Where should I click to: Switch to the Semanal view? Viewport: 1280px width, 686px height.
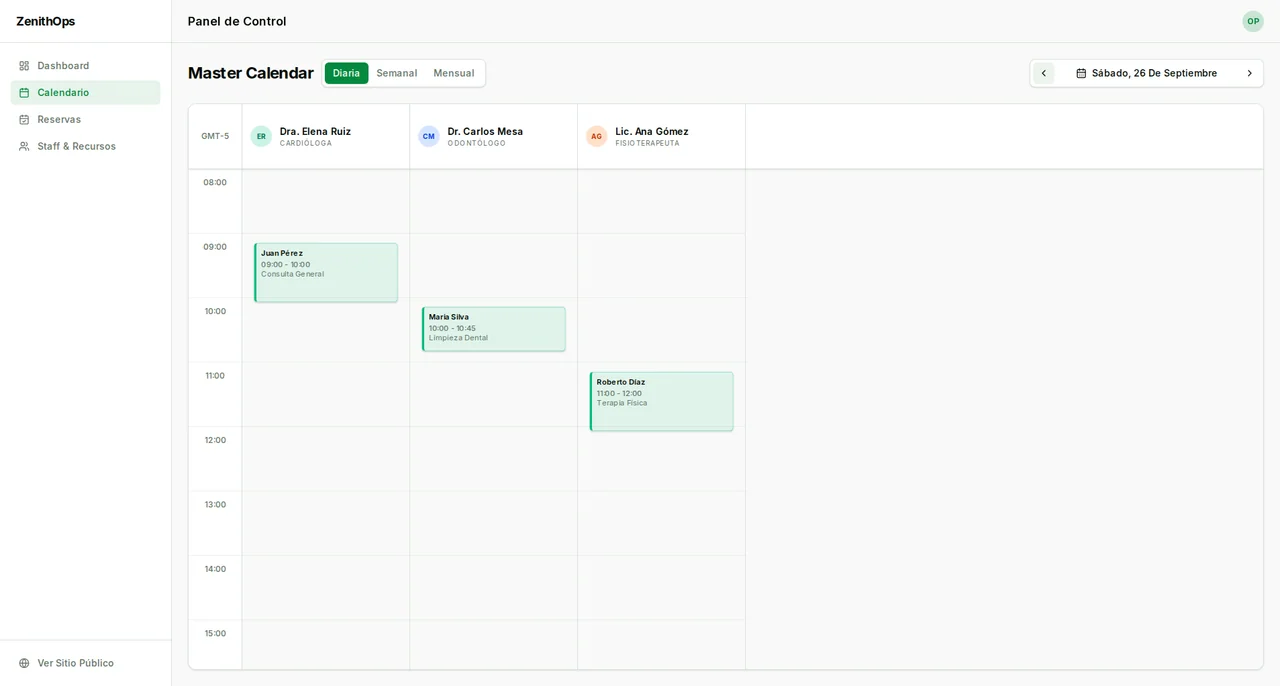pyautogui.click(x=397, y=73)
